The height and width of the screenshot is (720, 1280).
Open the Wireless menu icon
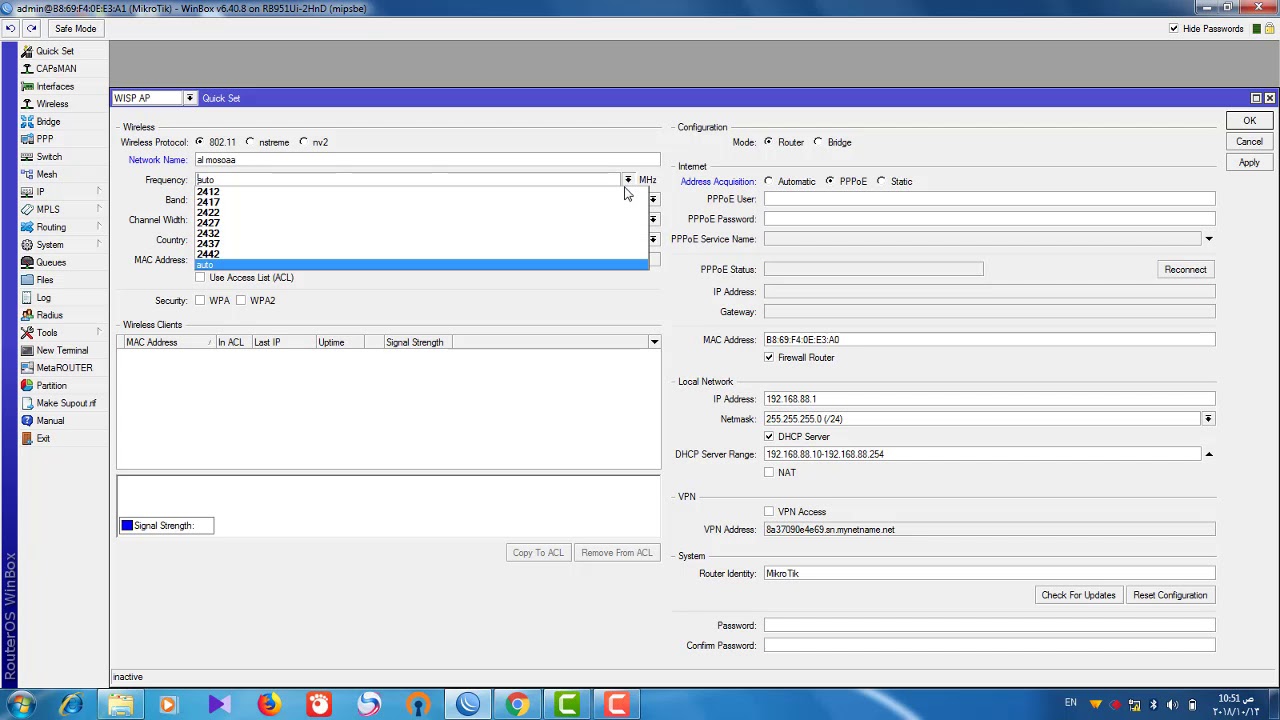tap(27, 104)
